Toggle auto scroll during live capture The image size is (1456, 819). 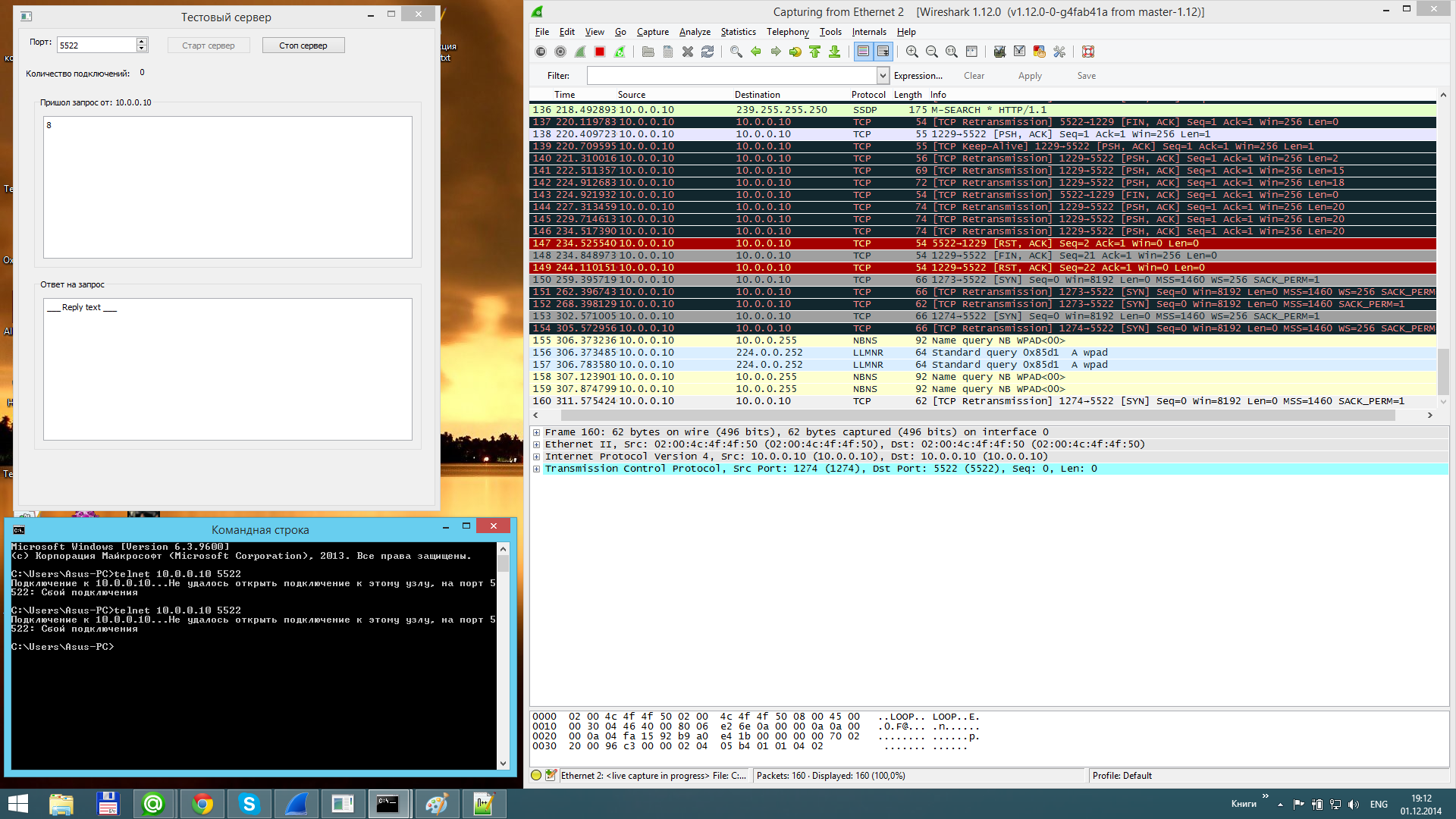pyautogui.click(x=883, y=52)
